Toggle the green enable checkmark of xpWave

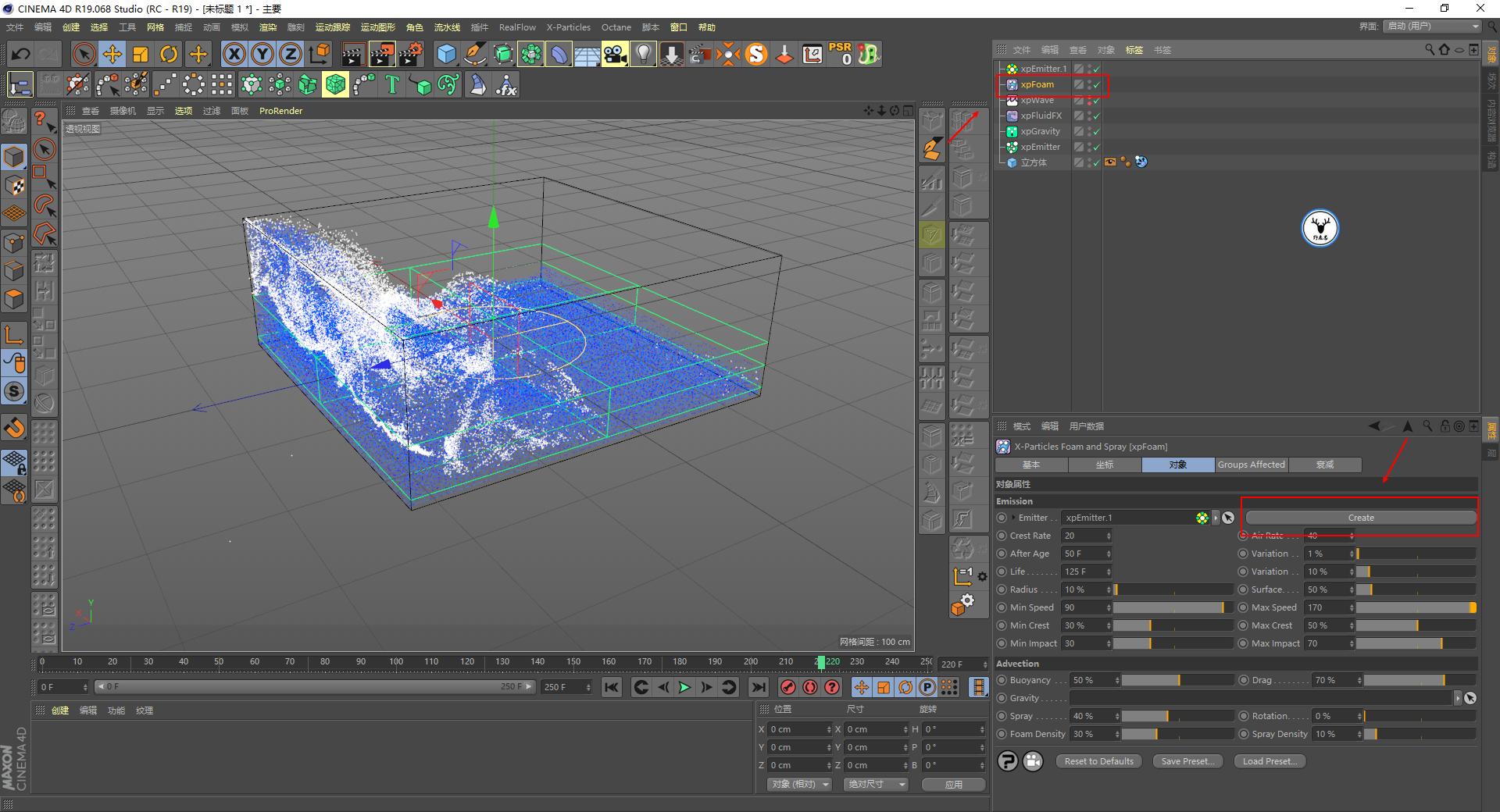point(1096,100)
